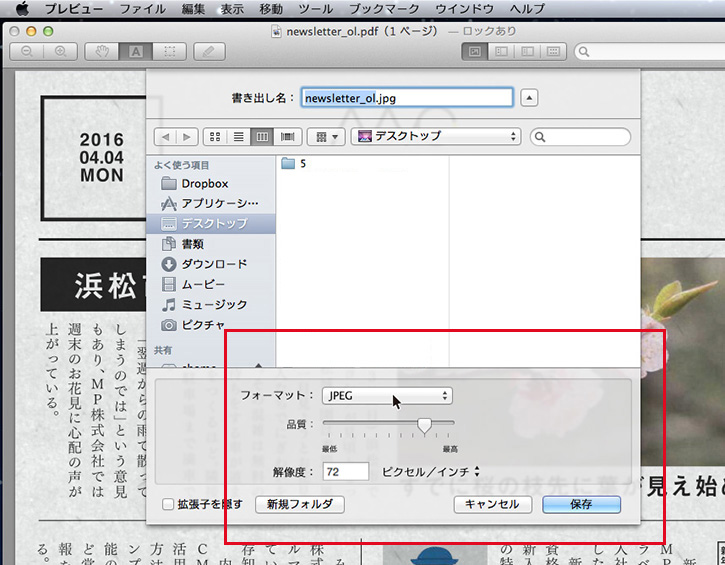Click the back navigation arrow in save dialog
Viewport: 725px width, 565px height.
click(166, 136)
